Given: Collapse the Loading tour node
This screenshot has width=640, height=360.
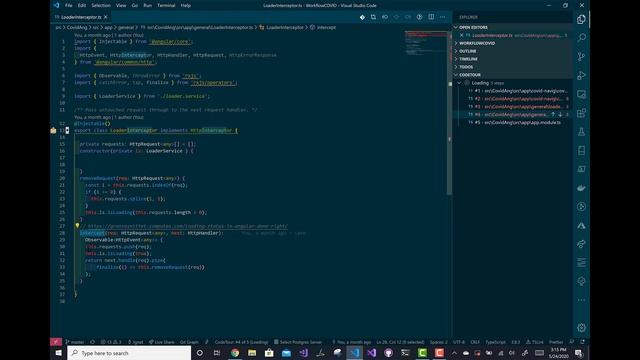Looking at the screenshot, I should [459, 83].
